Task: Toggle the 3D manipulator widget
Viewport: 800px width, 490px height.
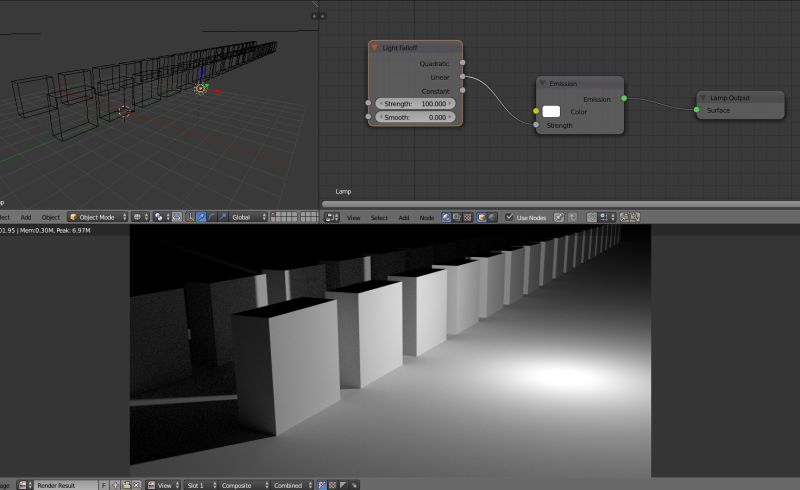Action: coord(190,217)
